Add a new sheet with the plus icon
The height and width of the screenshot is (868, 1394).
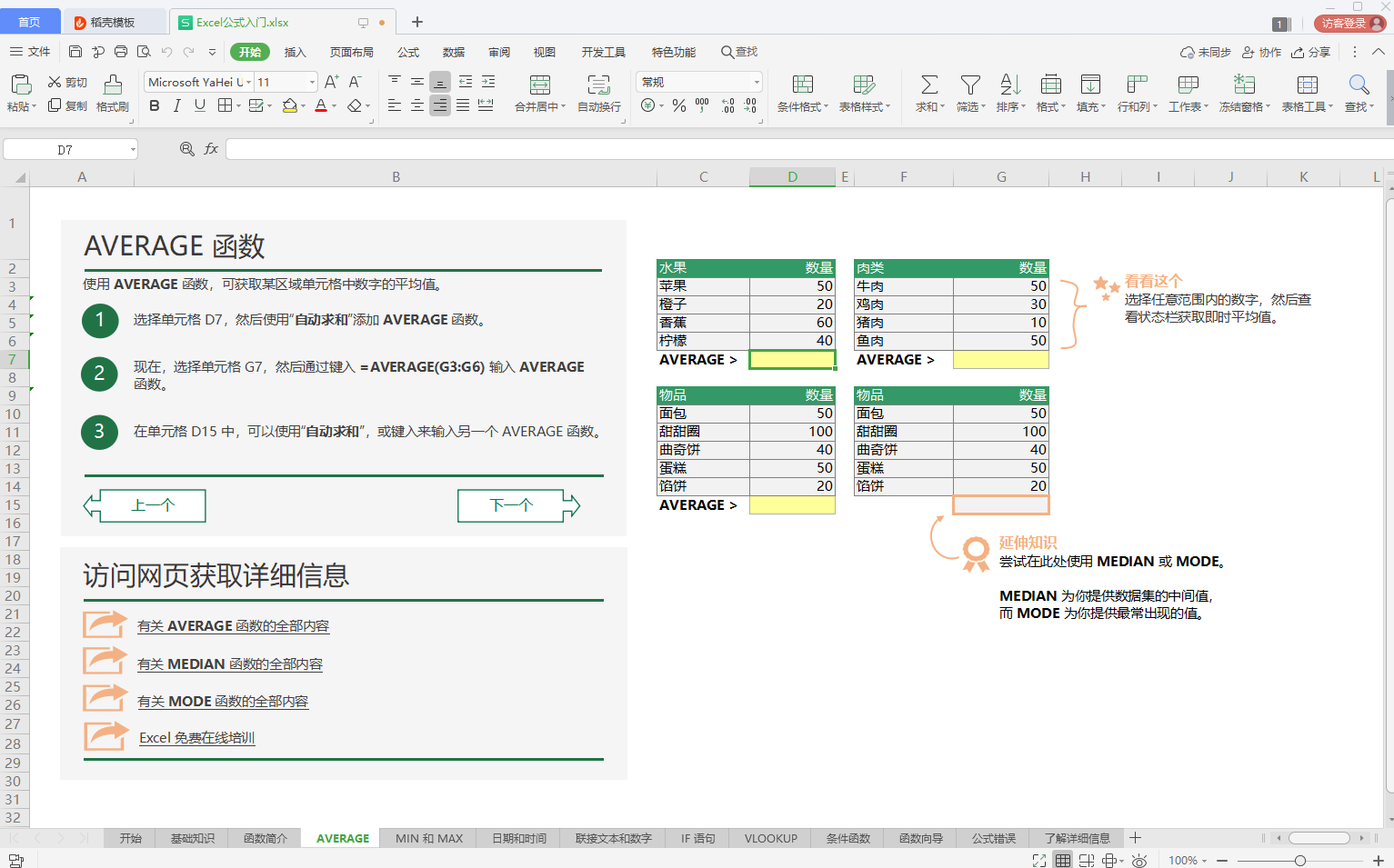point(1135,838)
